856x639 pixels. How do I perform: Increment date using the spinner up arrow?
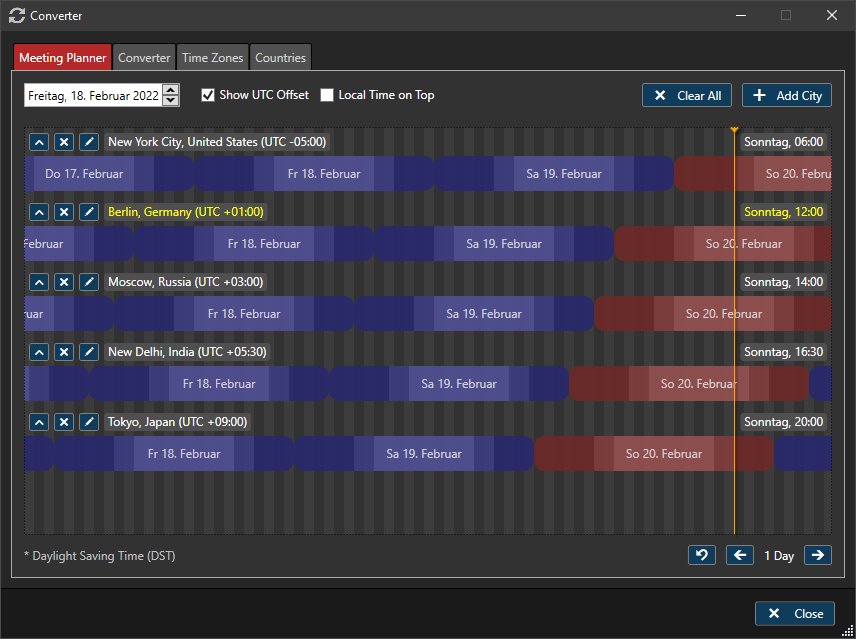[171, 90]
